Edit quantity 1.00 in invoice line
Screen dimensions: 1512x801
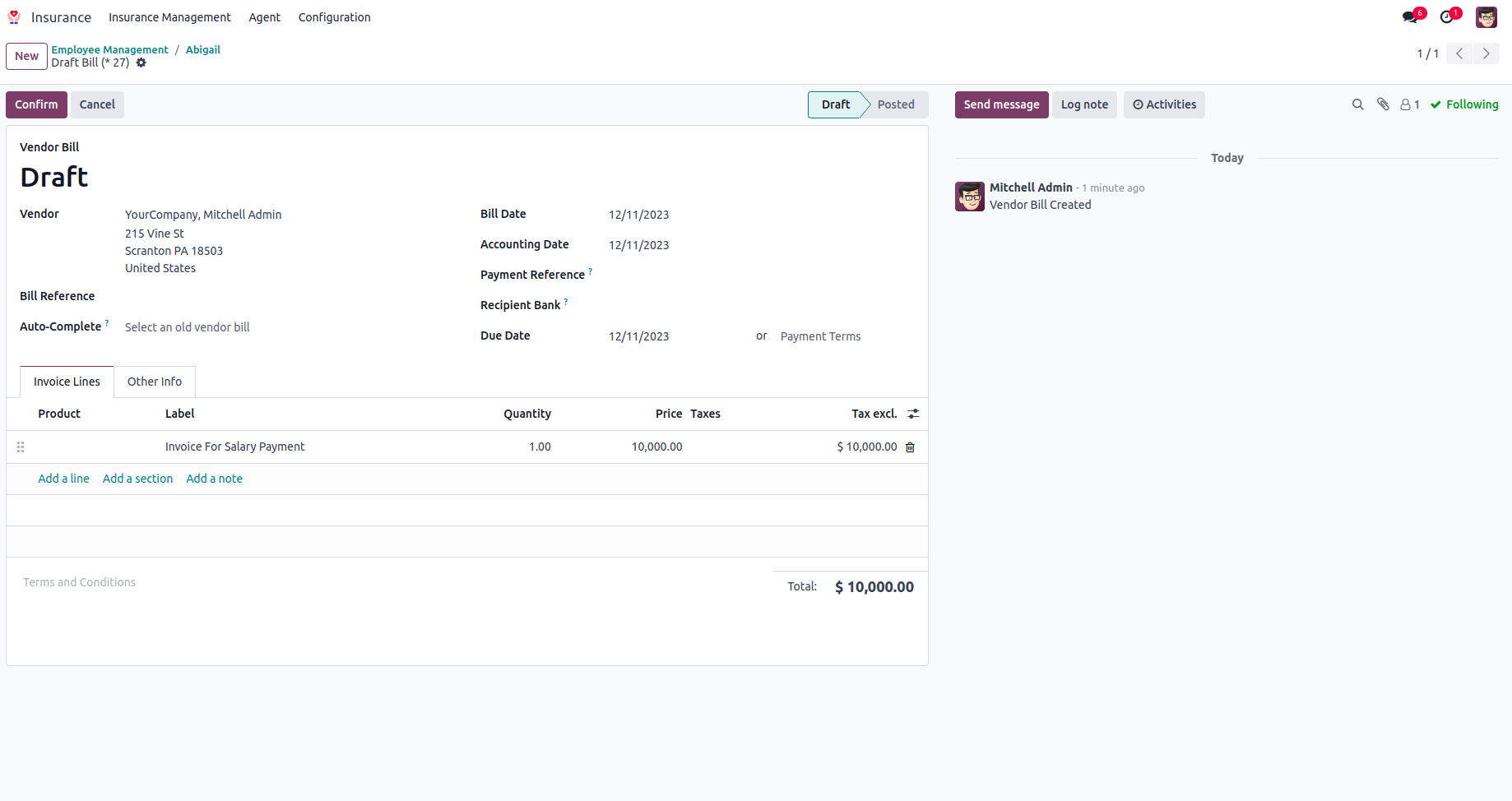[540, 447]
